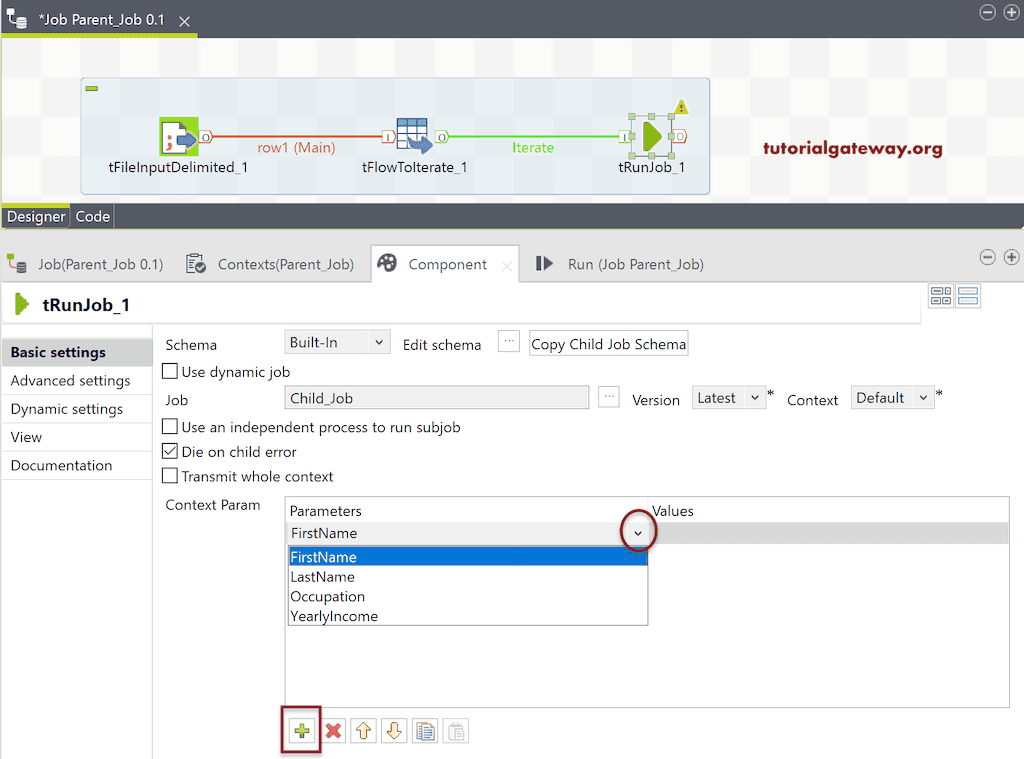The image size is (1024, 759).
Task: Select LastName from the parameter list
Action: 323,577
